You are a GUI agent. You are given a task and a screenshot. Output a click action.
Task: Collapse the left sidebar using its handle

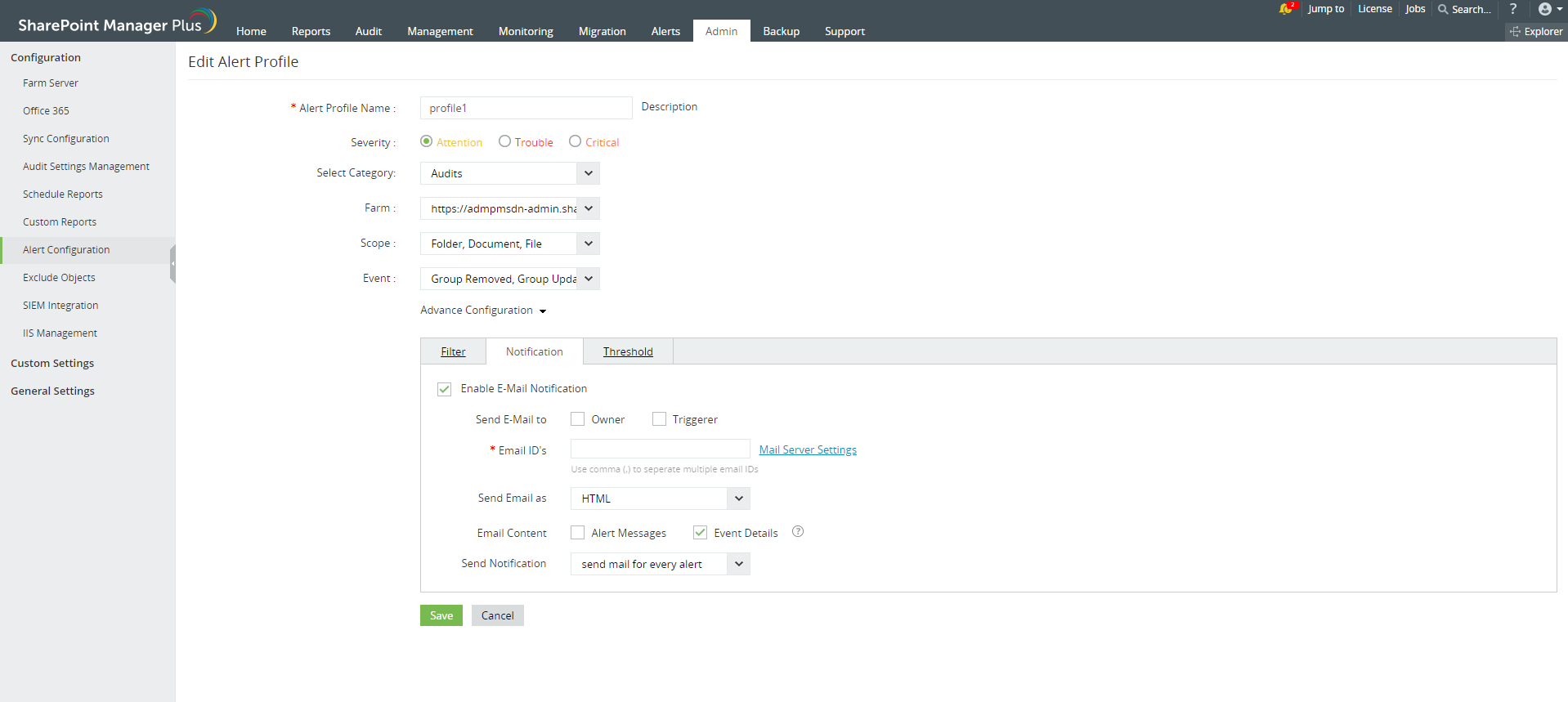click(x=172, y=264)
